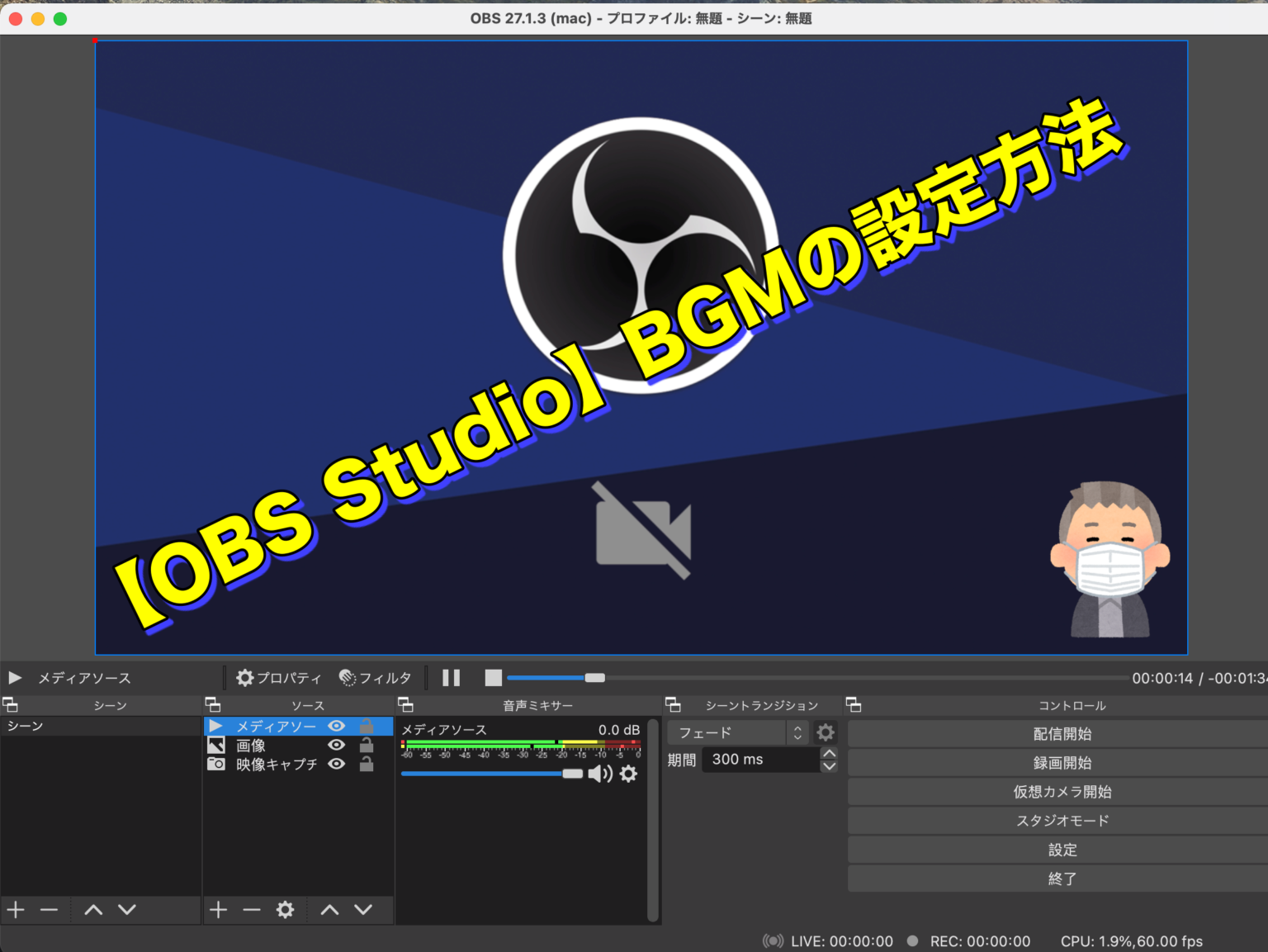Pause the media source playback

(451, 678)
